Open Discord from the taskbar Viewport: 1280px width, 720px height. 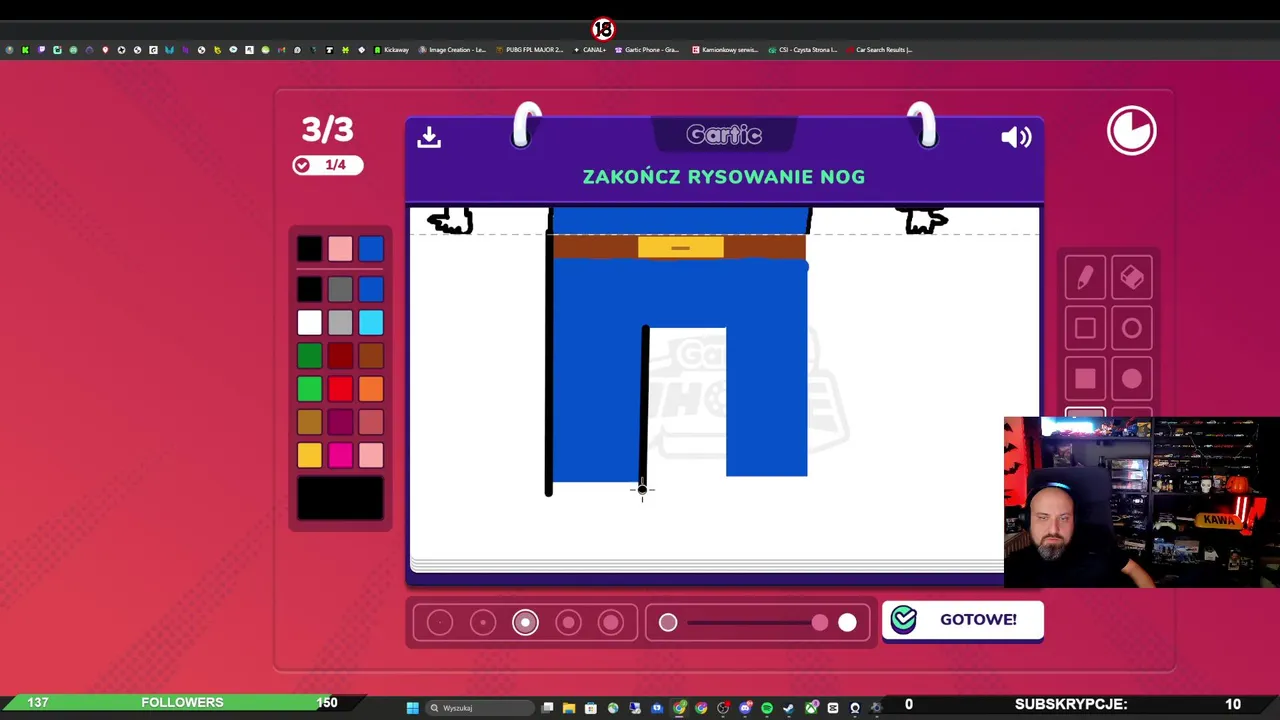(745, 708)
